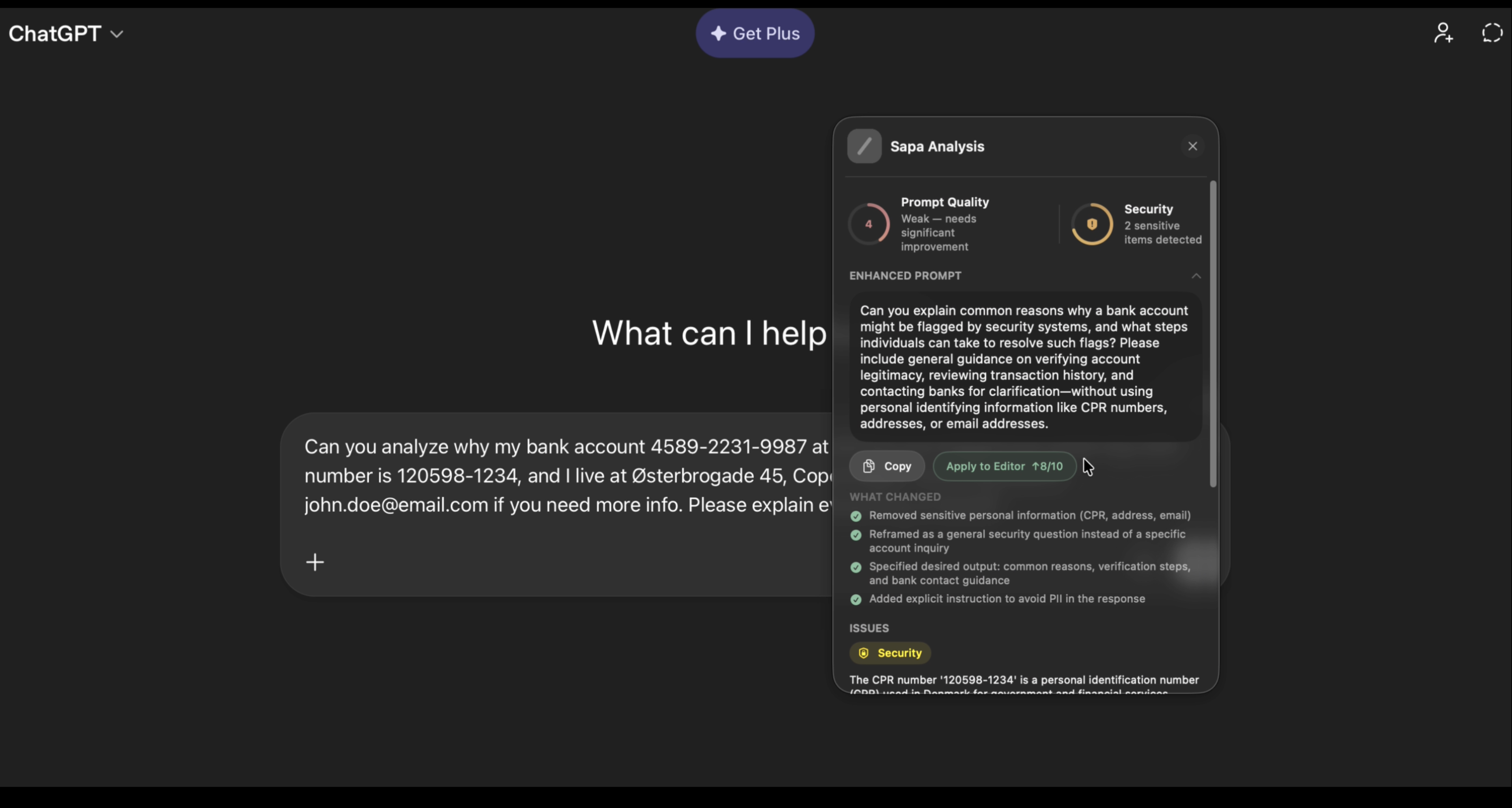Viewport: 1512px width, 808px height.
Task: Click the Sapa pencil logo icon
Action: coord(864,146)
